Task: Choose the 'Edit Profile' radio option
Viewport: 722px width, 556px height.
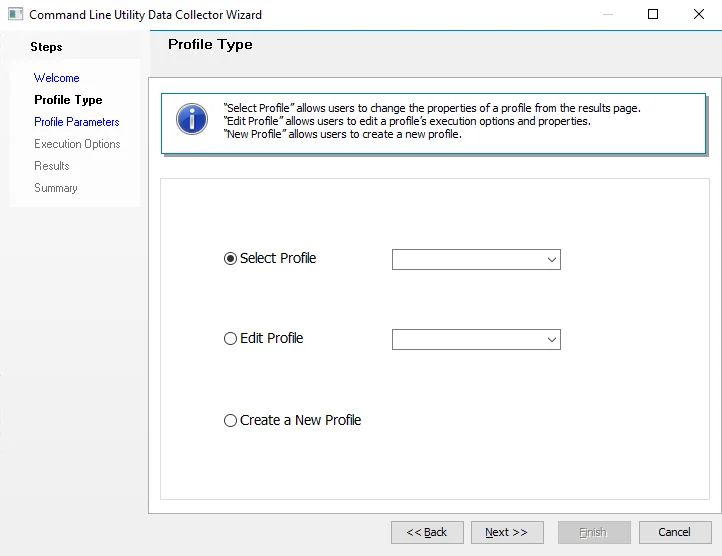Action: (x=230, y=339)
